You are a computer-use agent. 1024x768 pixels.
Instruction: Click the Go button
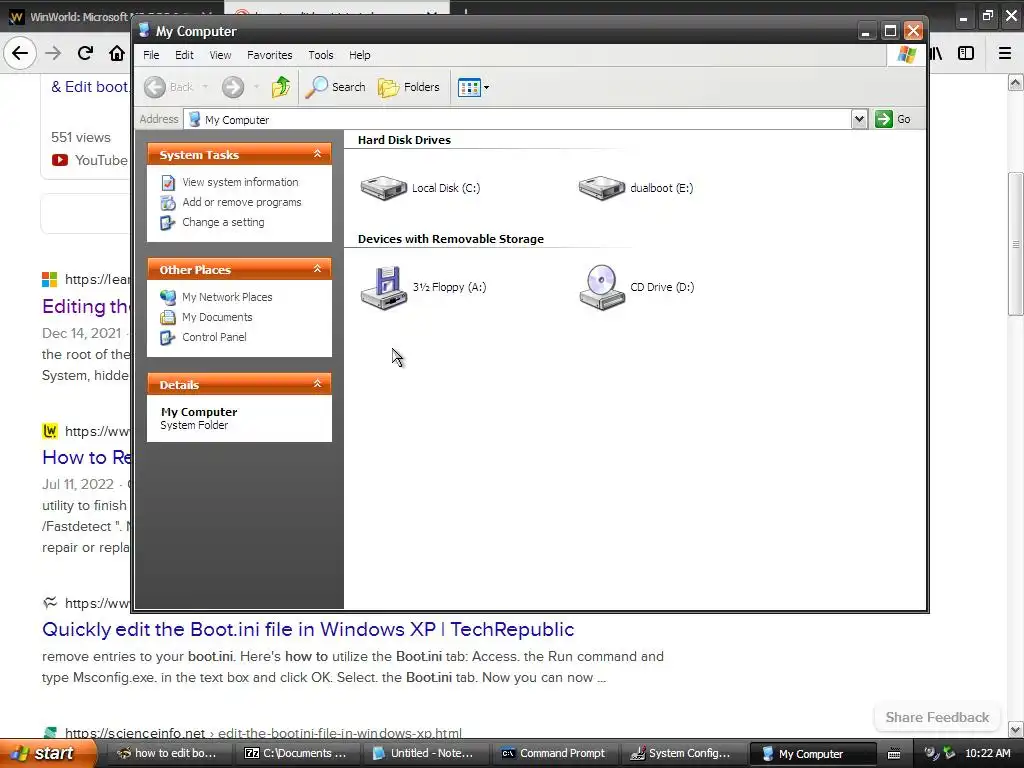893,120
